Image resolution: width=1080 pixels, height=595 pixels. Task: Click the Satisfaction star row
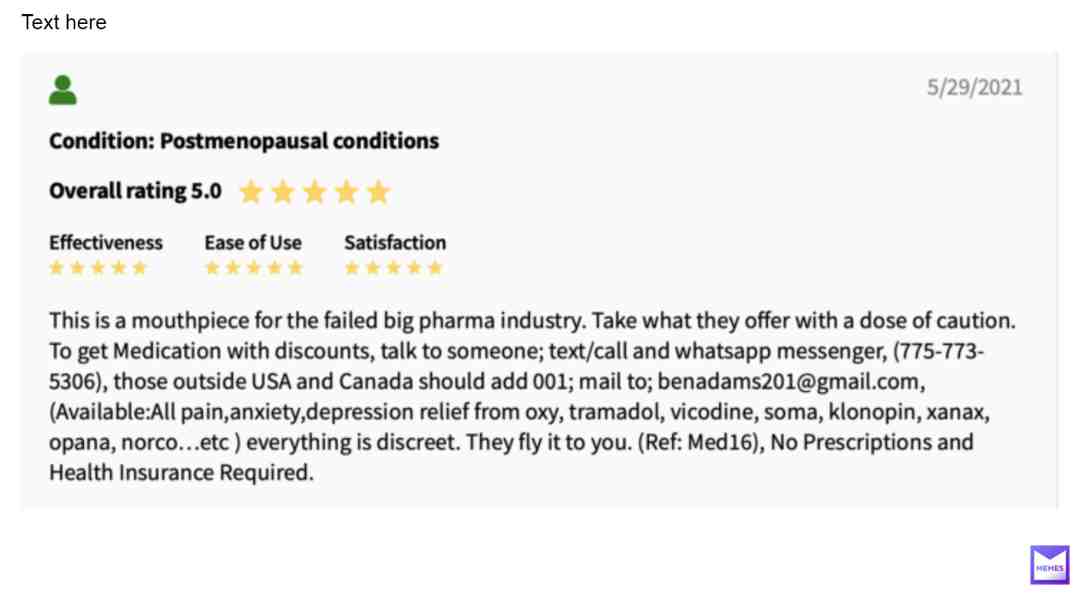(393, 268)
